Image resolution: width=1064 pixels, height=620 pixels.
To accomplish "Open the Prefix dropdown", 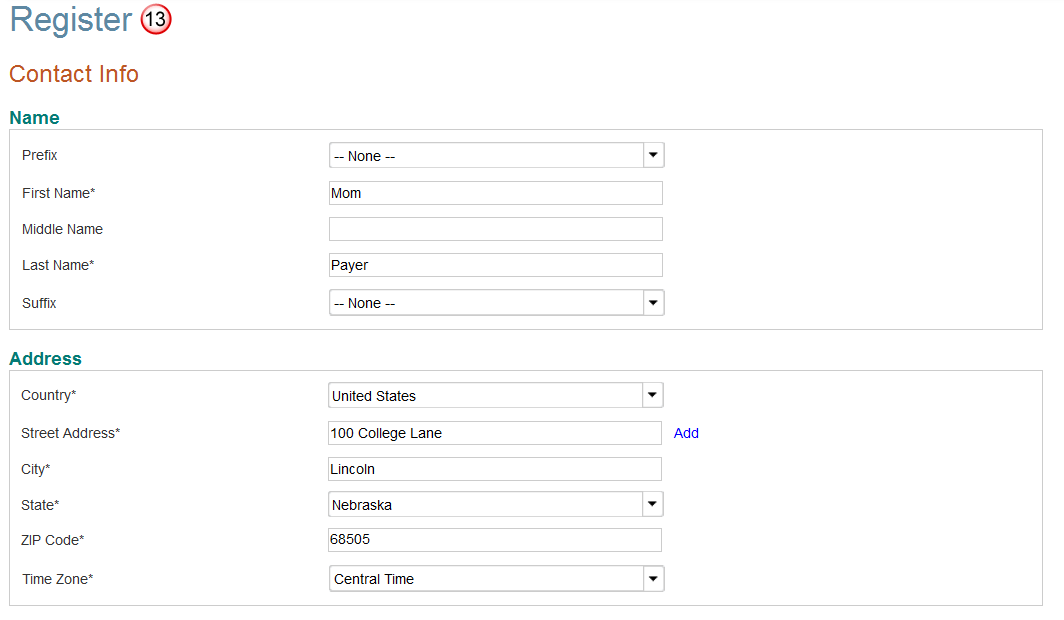I will pyautogui.click(x=496, y=156).
